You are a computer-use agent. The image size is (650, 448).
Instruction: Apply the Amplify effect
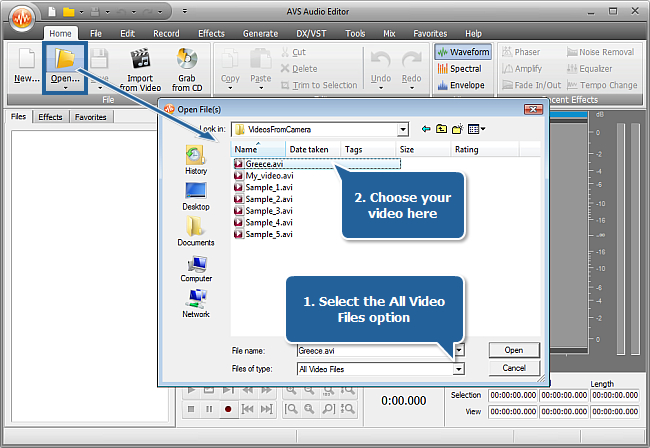pos(522,69)
